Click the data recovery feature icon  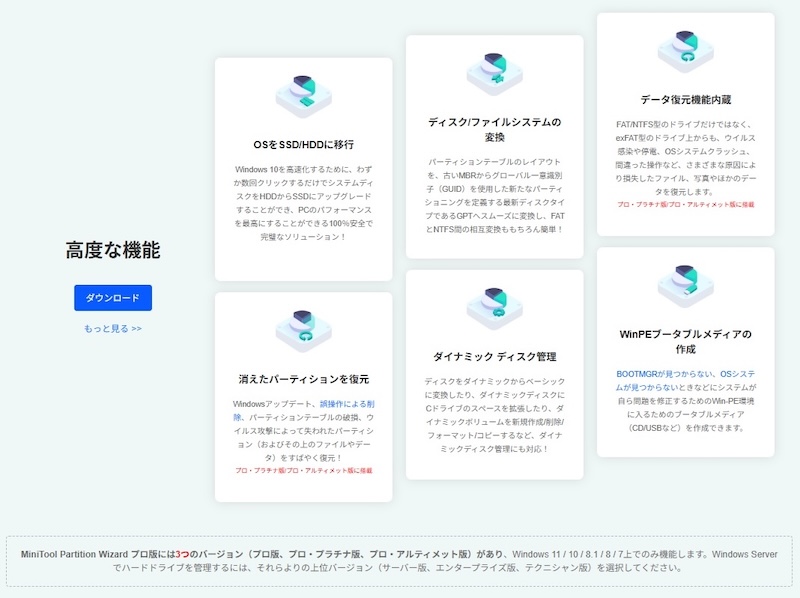point(685,52)
